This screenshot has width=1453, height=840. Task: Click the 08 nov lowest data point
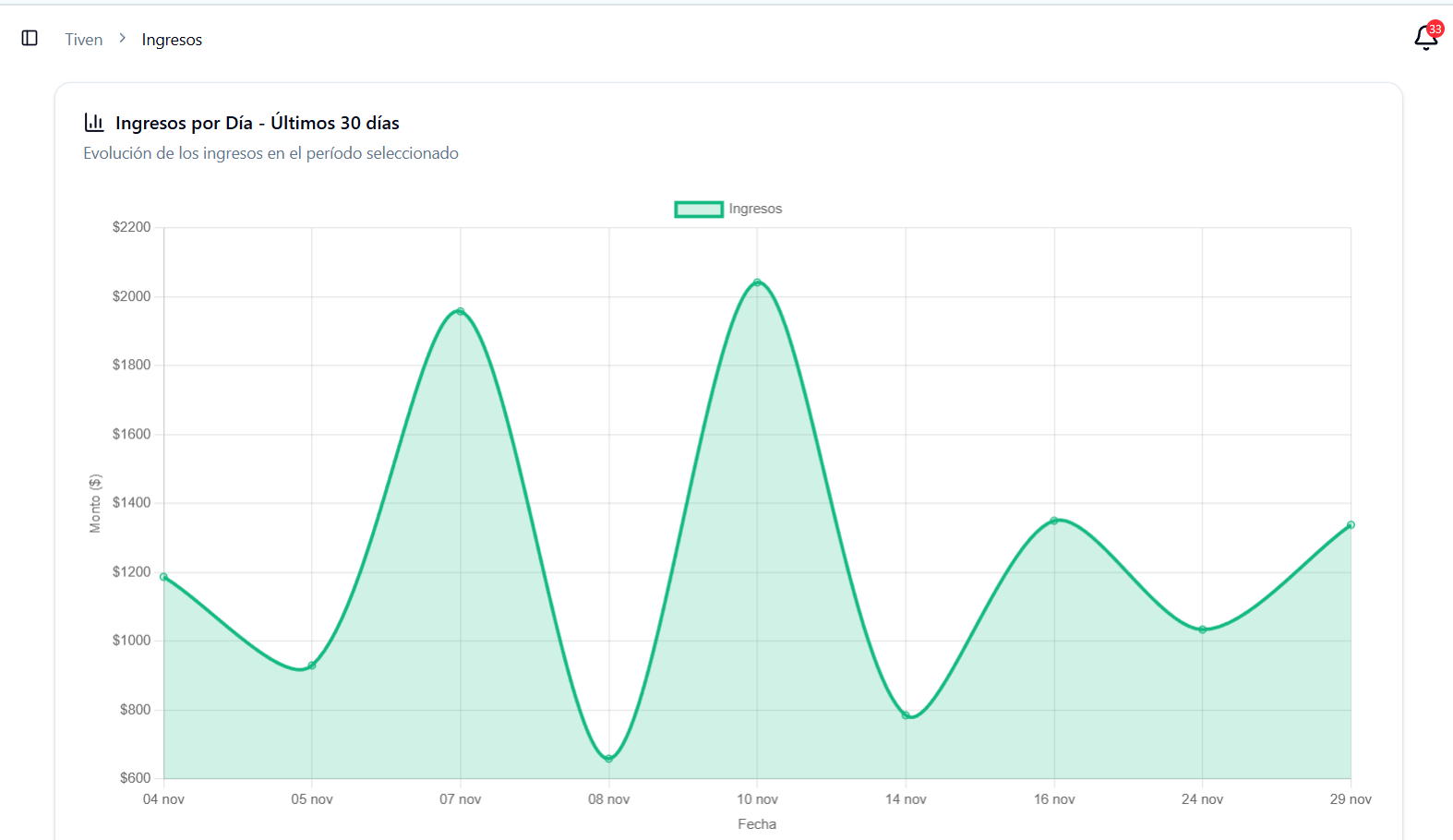click(609, 759)
